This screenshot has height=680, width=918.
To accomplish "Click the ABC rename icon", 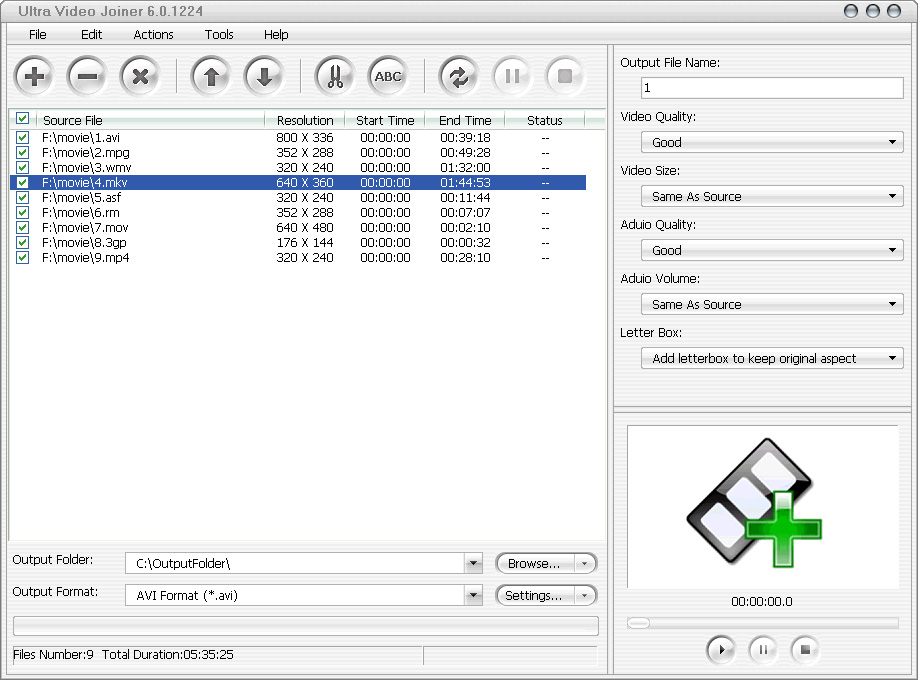I will point(388,76).
